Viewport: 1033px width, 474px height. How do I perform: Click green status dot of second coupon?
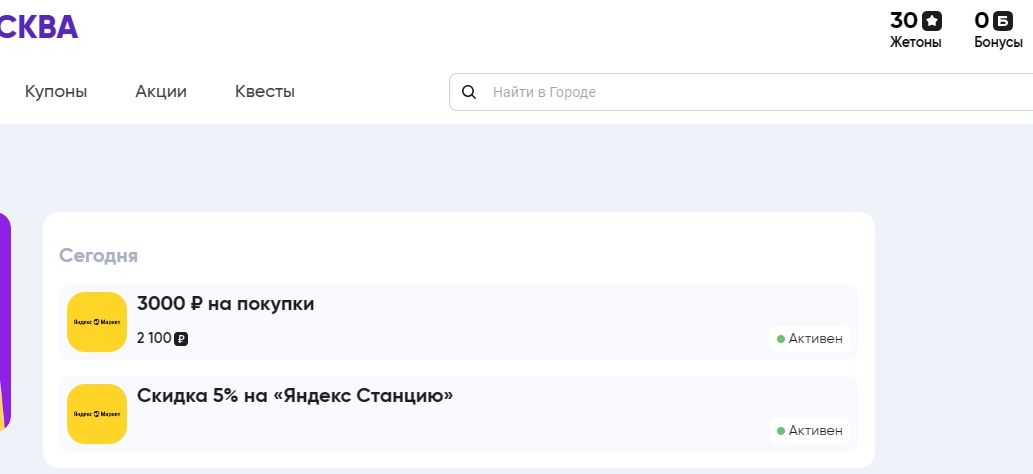(x=781, y=430)
